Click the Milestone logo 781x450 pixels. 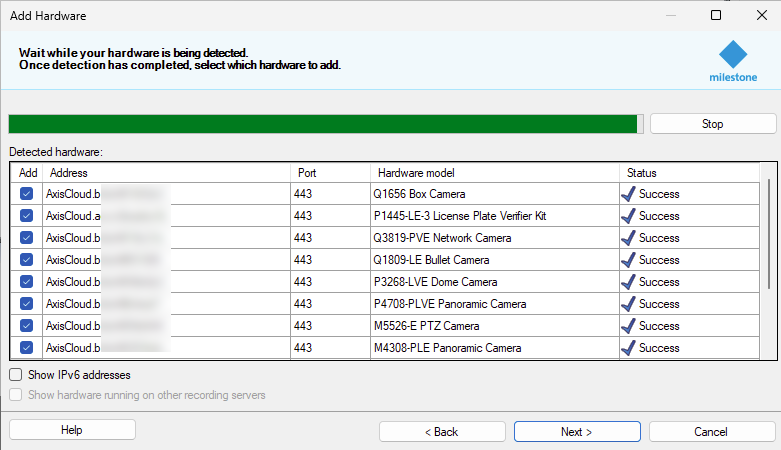pyautogui.click(x=733, y=62)
